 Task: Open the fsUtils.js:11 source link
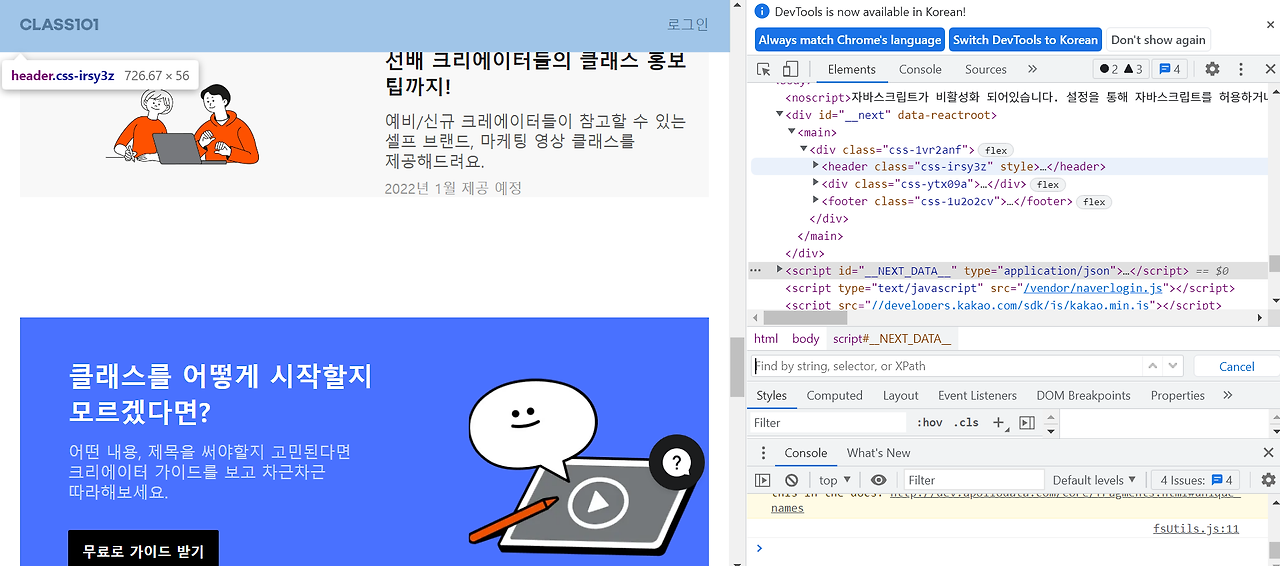[x=1196, y=529]
